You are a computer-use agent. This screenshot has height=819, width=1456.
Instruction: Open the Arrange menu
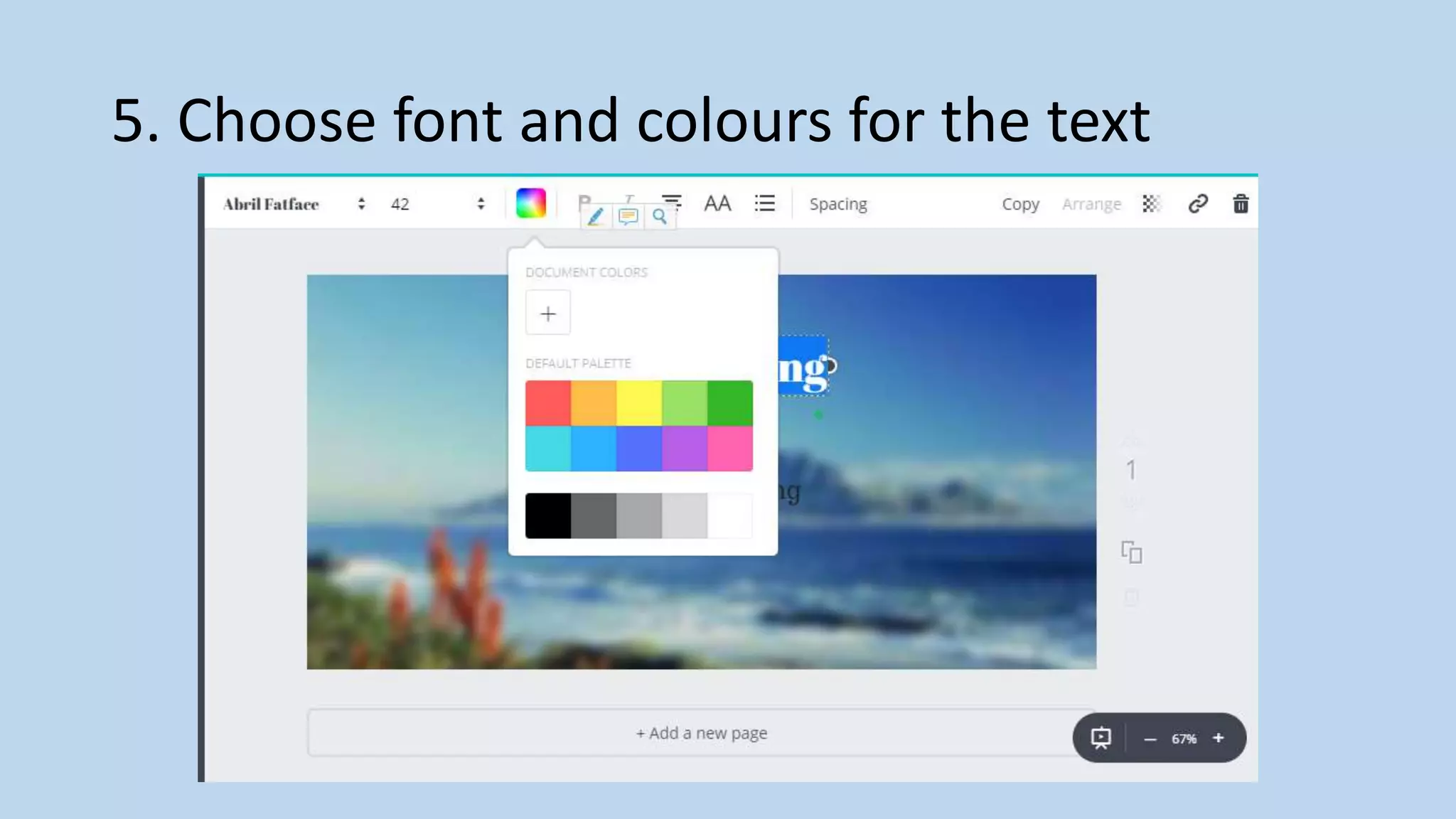point(1091,205)
